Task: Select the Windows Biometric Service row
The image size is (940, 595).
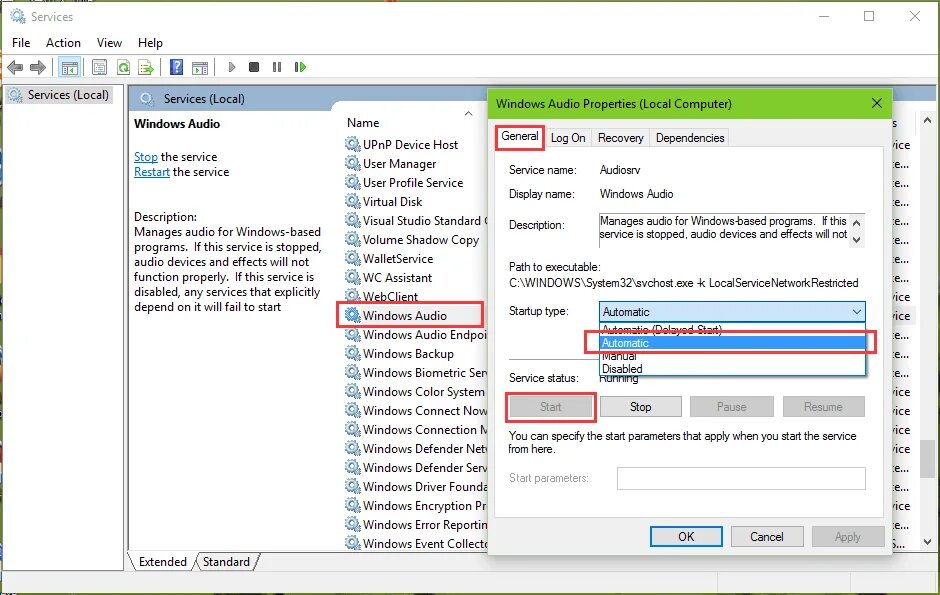Action: tap(416, 372)
